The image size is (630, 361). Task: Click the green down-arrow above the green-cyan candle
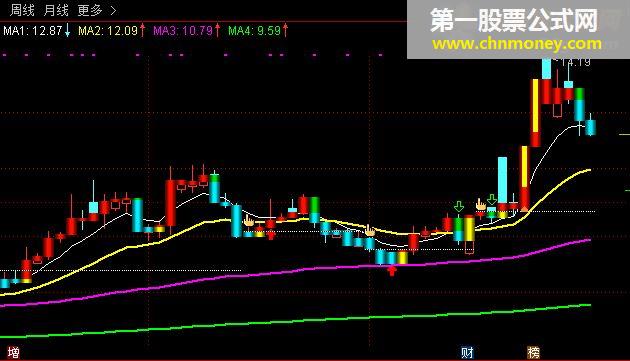(458, 207)
